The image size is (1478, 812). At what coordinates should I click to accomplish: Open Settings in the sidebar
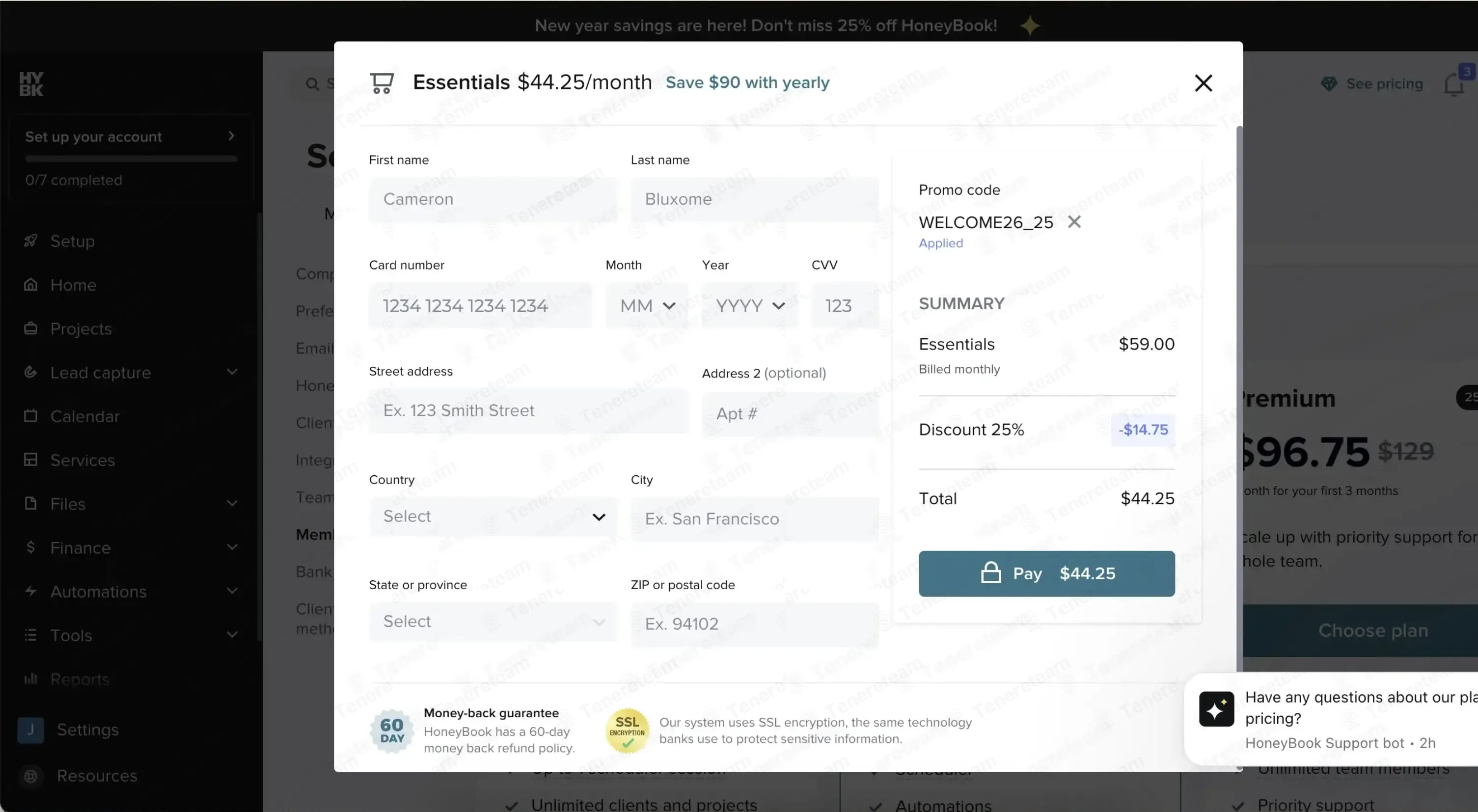[x=87, y=730]
